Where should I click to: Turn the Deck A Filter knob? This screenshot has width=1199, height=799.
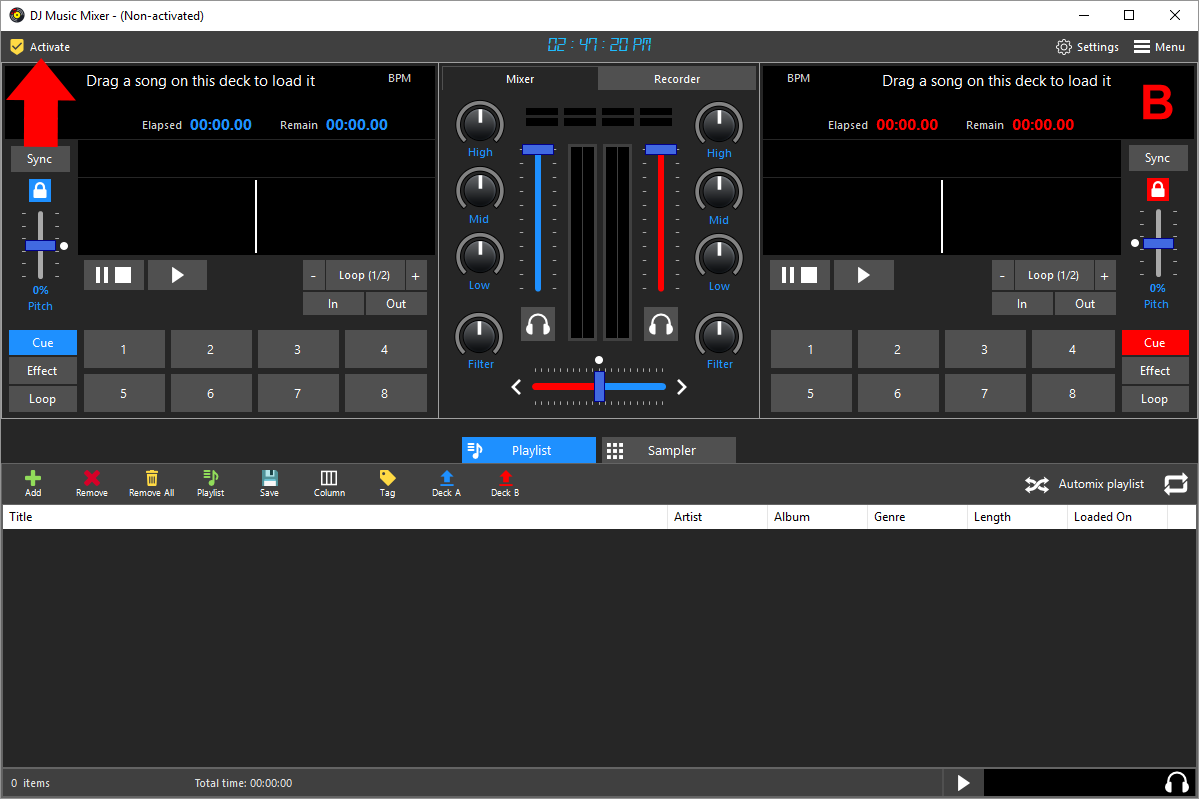tap(479, 337)
